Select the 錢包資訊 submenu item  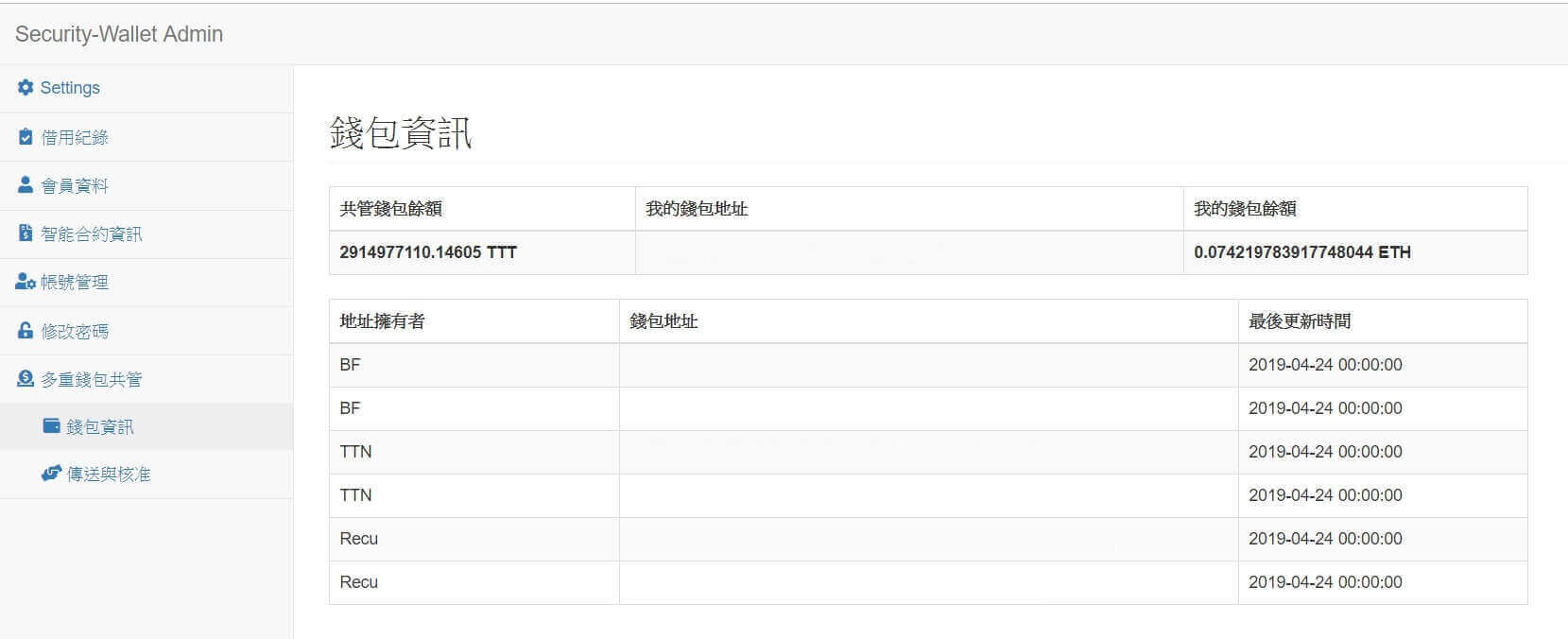pyautogui.click(x=100, y=427)
